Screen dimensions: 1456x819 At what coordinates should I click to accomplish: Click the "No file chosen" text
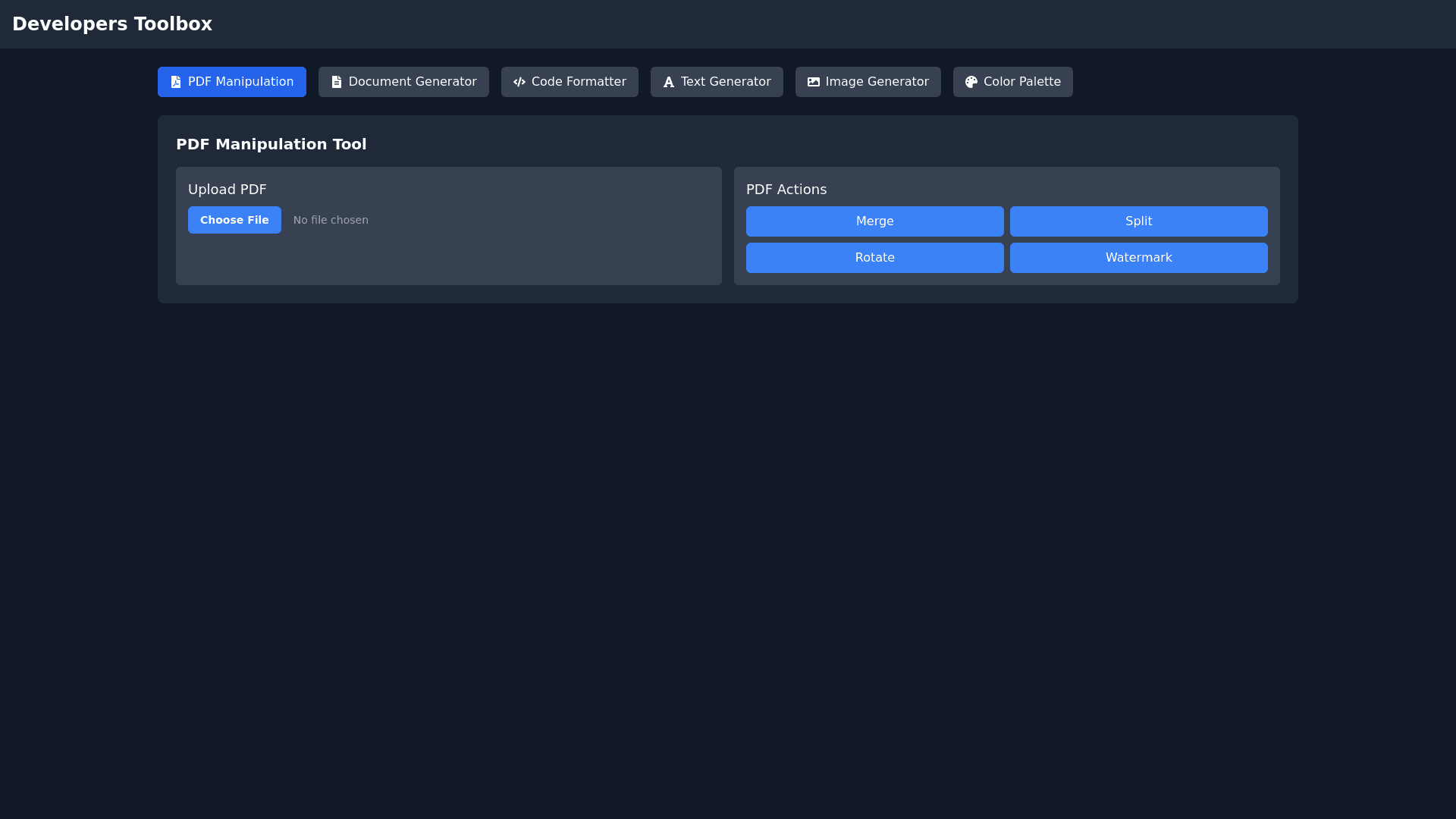pyautogui.click(x=331, y=220)
